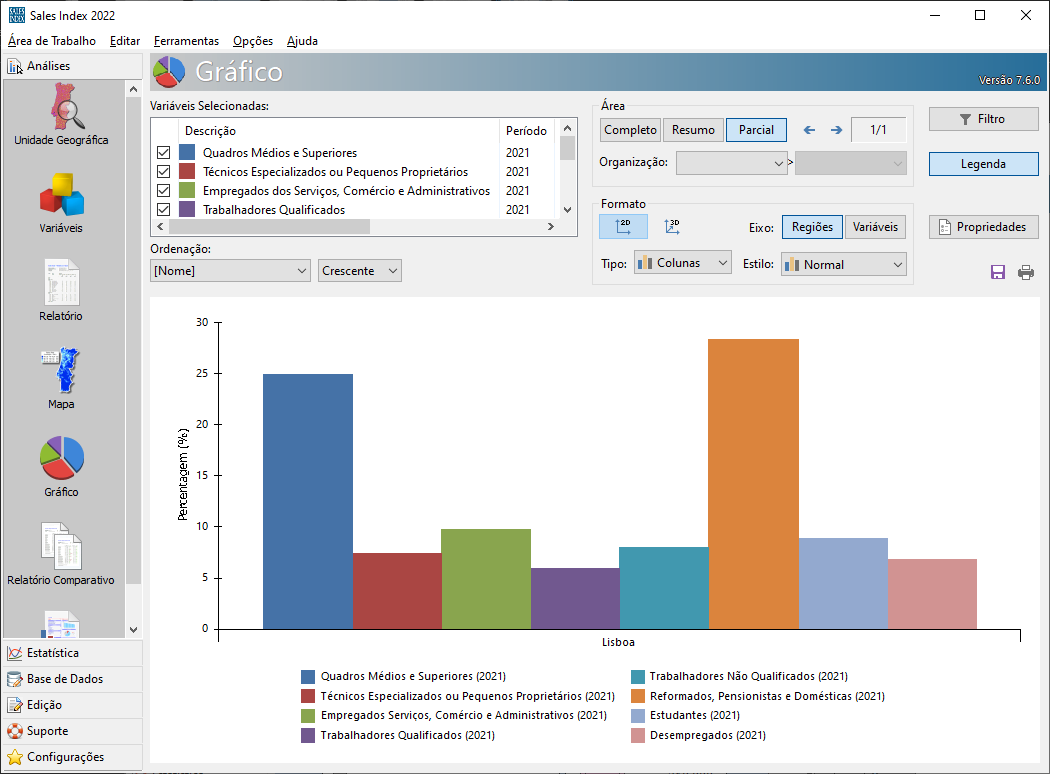The width and height of the screenshot is (1050, 774).
Task: Print the chart using printer icon
Action: pyautogui.click(x=1026, y=272)
